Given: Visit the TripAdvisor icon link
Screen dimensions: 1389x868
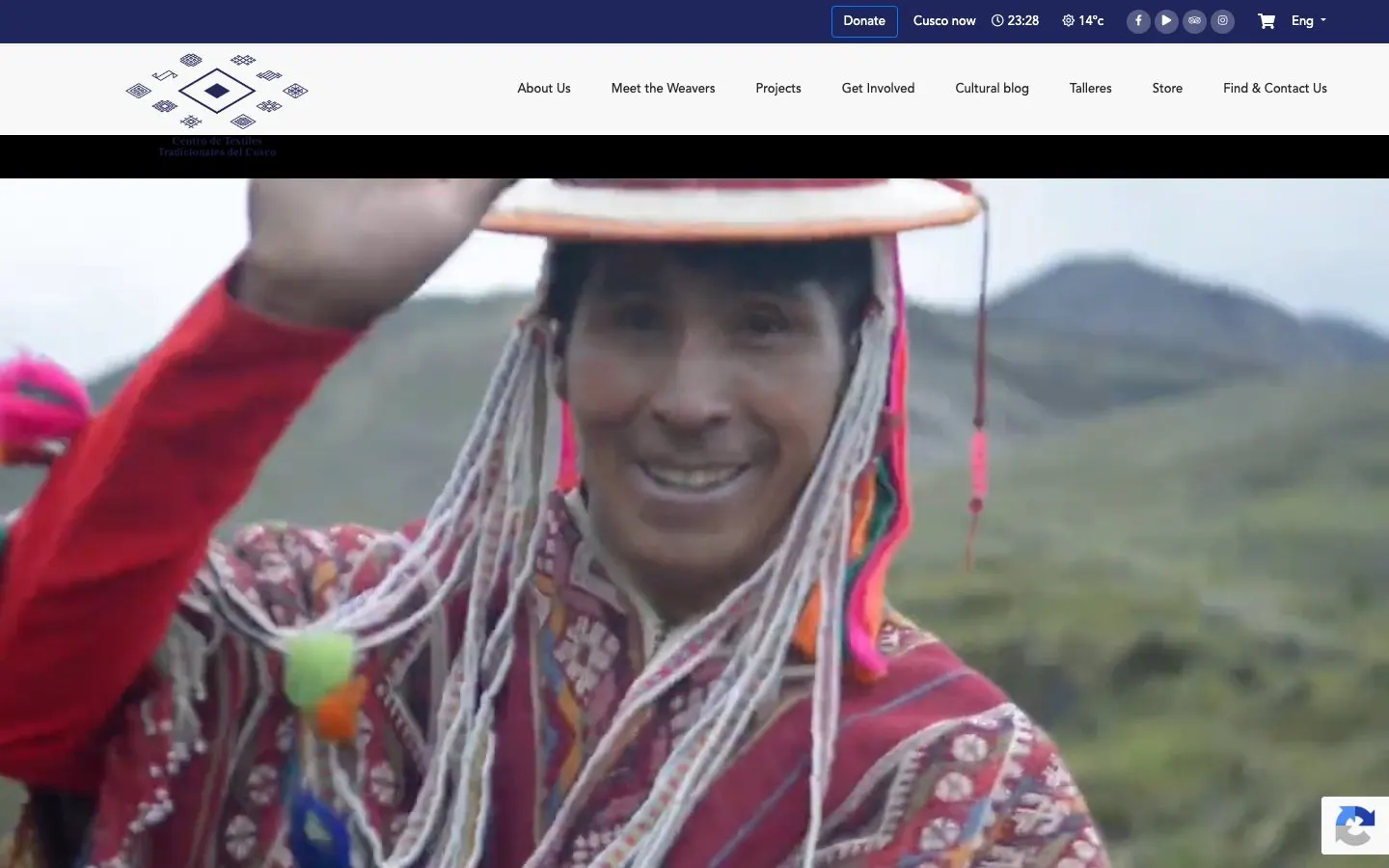Looking at the screenshot, I should coord(1194,21).
